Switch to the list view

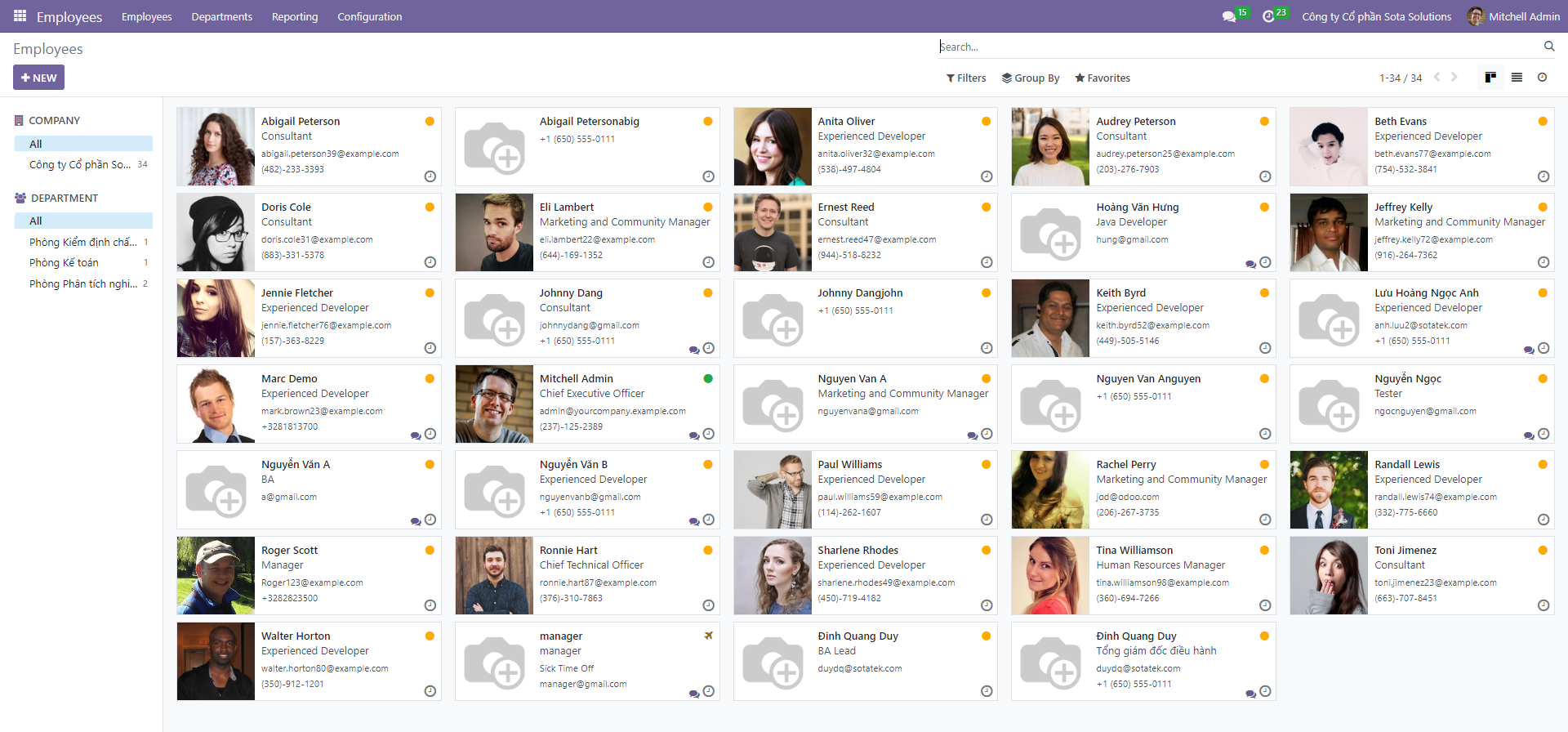pos(1517,78)
